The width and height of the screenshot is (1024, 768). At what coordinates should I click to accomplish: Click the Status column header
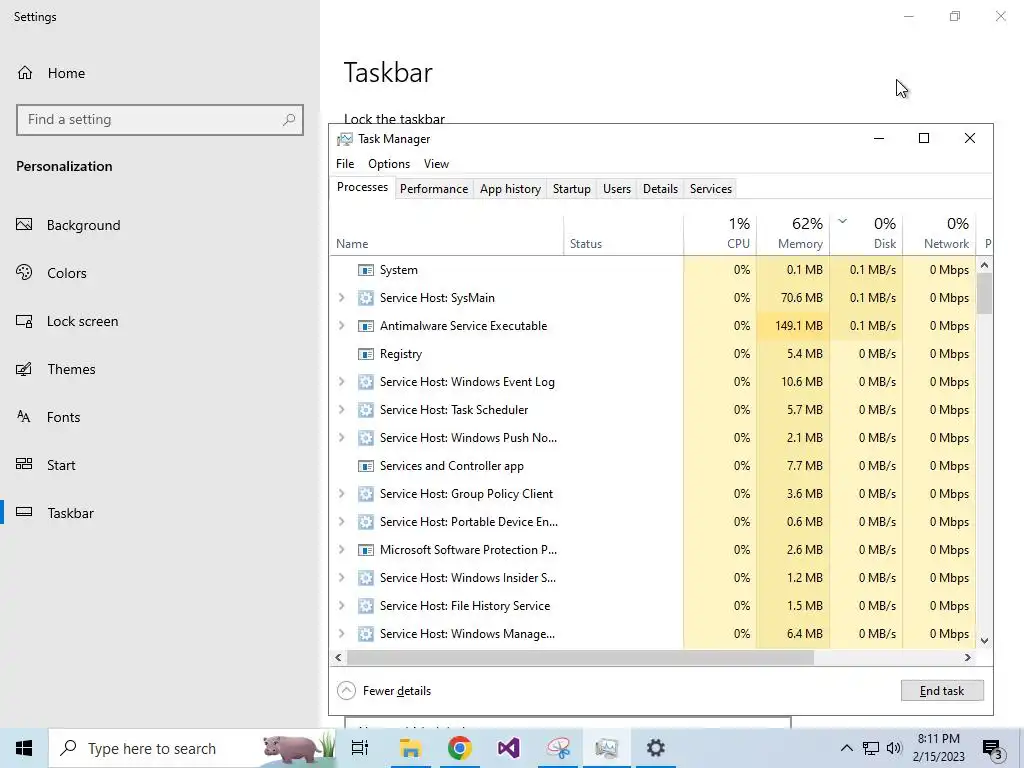[x=623, y=235]
